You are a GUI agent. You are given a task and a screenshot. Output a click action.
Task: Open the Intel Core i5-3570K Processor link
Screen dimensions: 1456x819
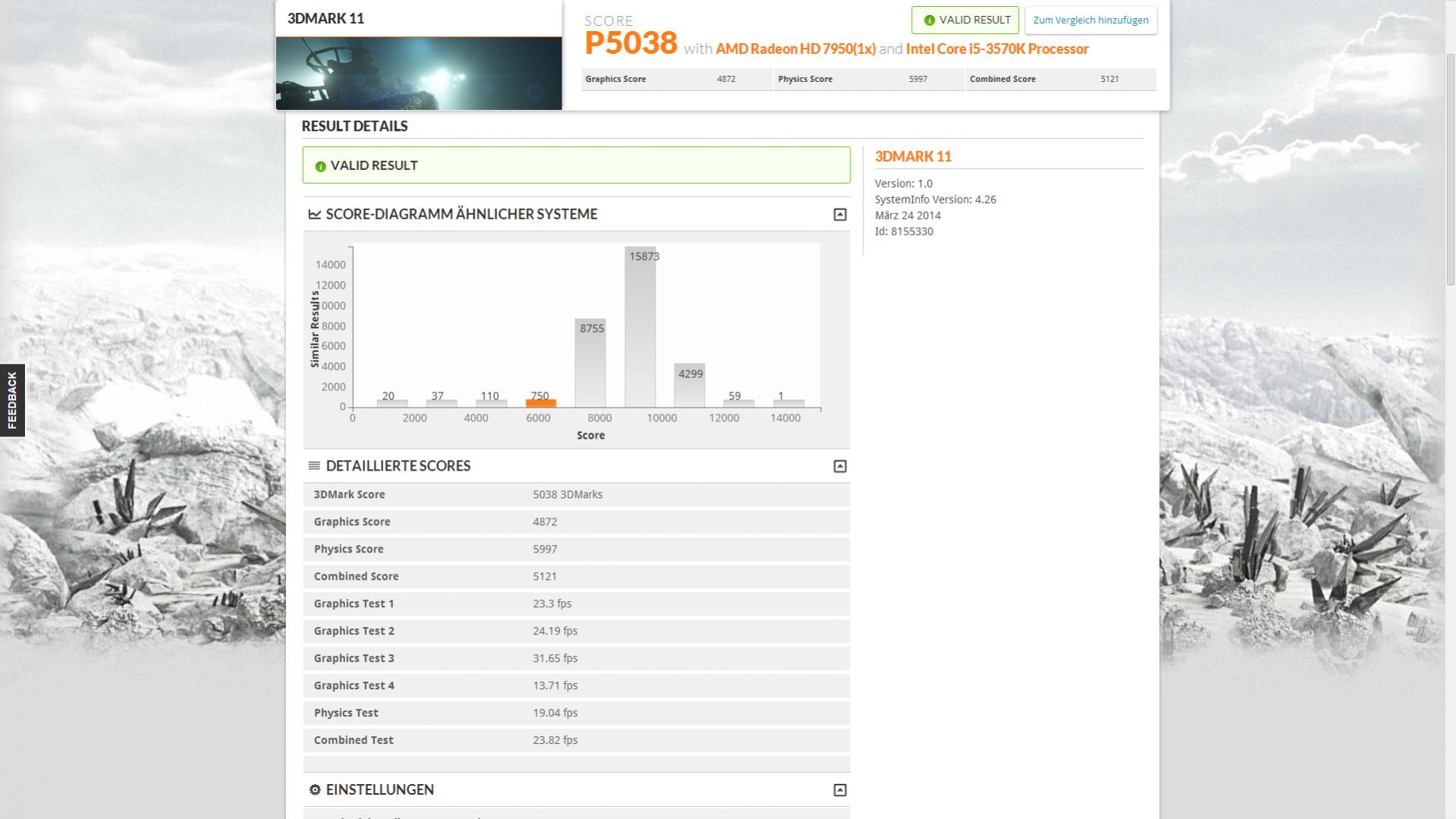(x=997, y=49)
